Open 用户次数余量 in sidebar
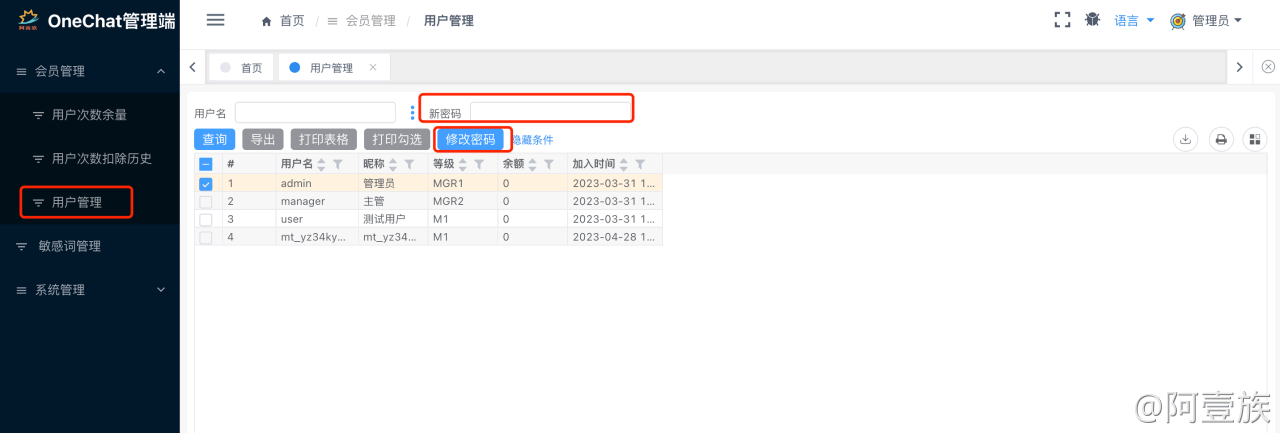Screen dimensions: 1280x433 (89, 115)
